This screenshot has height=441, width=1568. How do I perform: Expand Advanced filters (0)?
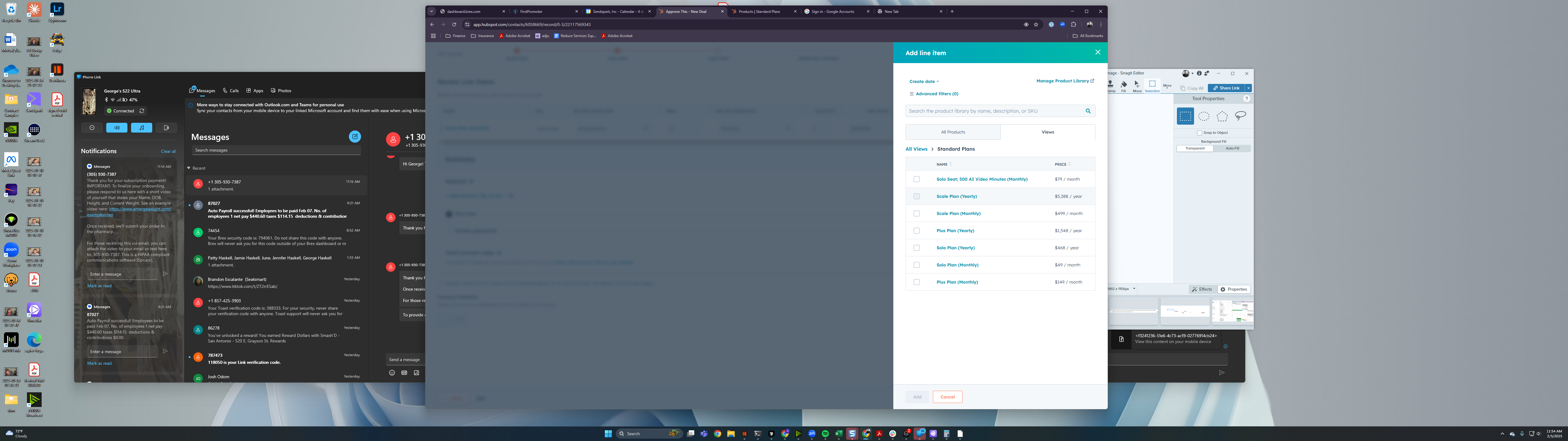[x=934, y=94]
